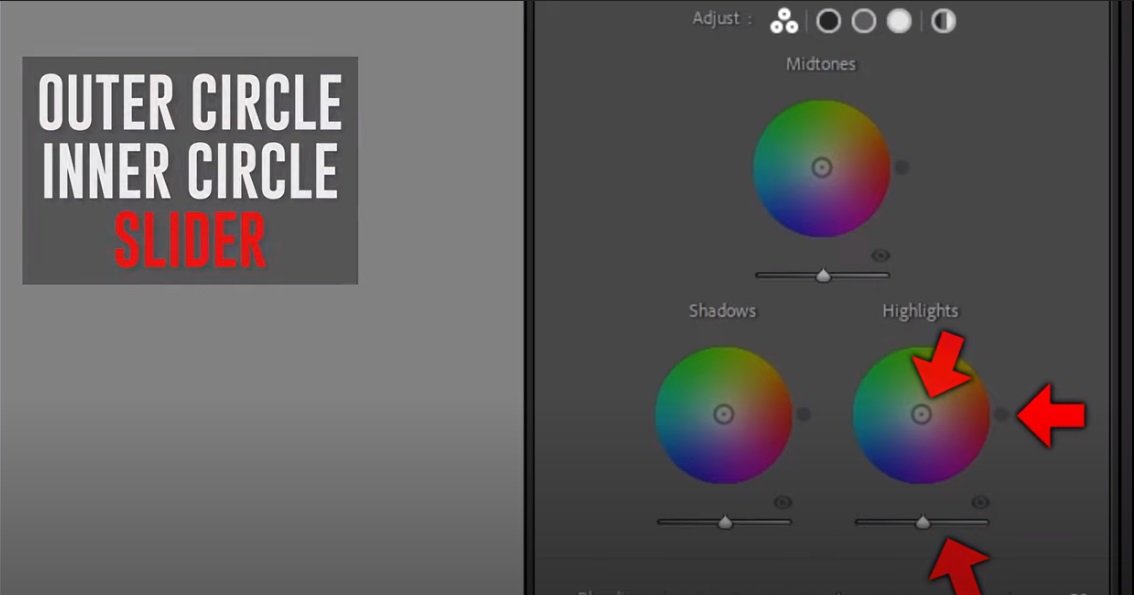Click the outer hue dot beside Shadows wheel
The image size is (1134, 595).
point(803,414)
